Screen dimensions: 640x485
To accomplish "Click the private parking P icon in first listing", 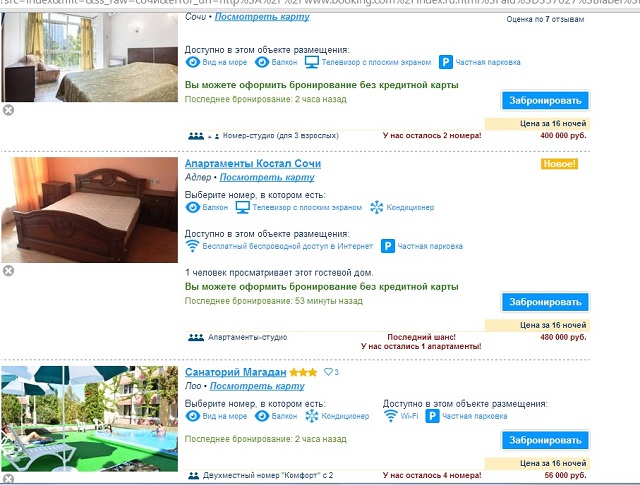I will [446, 62].
